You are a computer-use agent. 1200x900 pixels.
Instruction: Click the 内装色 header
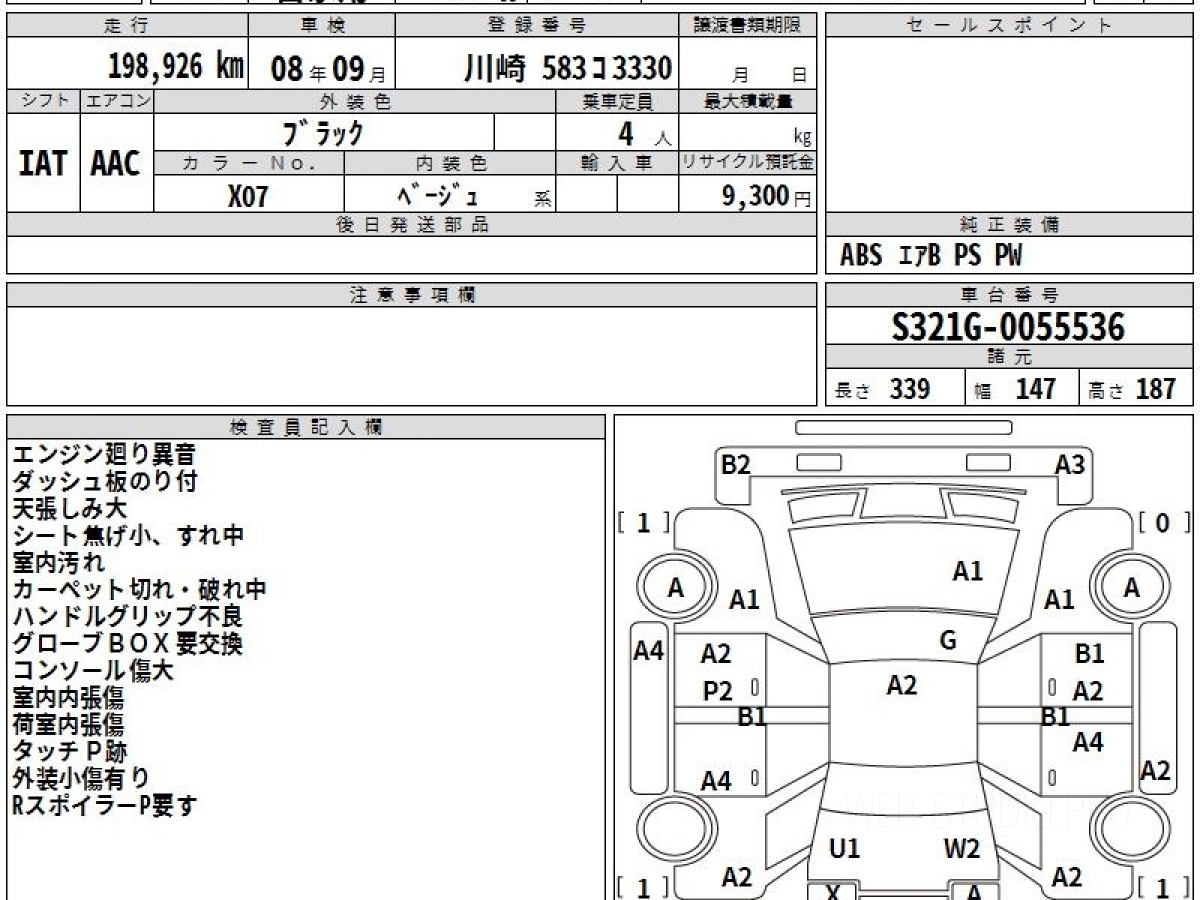pos(450,163)
